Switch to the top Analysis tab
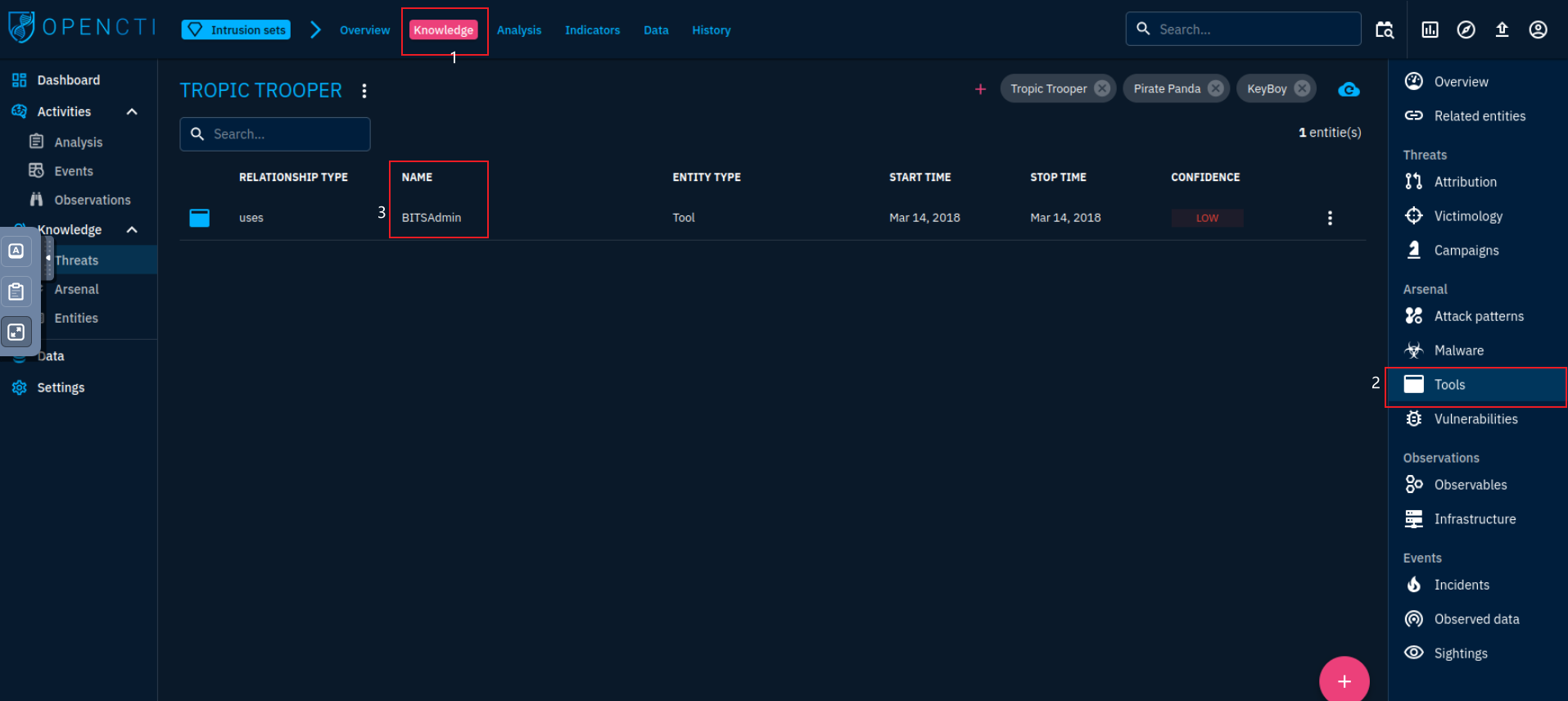This screenshot has width=1568, height=701. pos(519,29)
